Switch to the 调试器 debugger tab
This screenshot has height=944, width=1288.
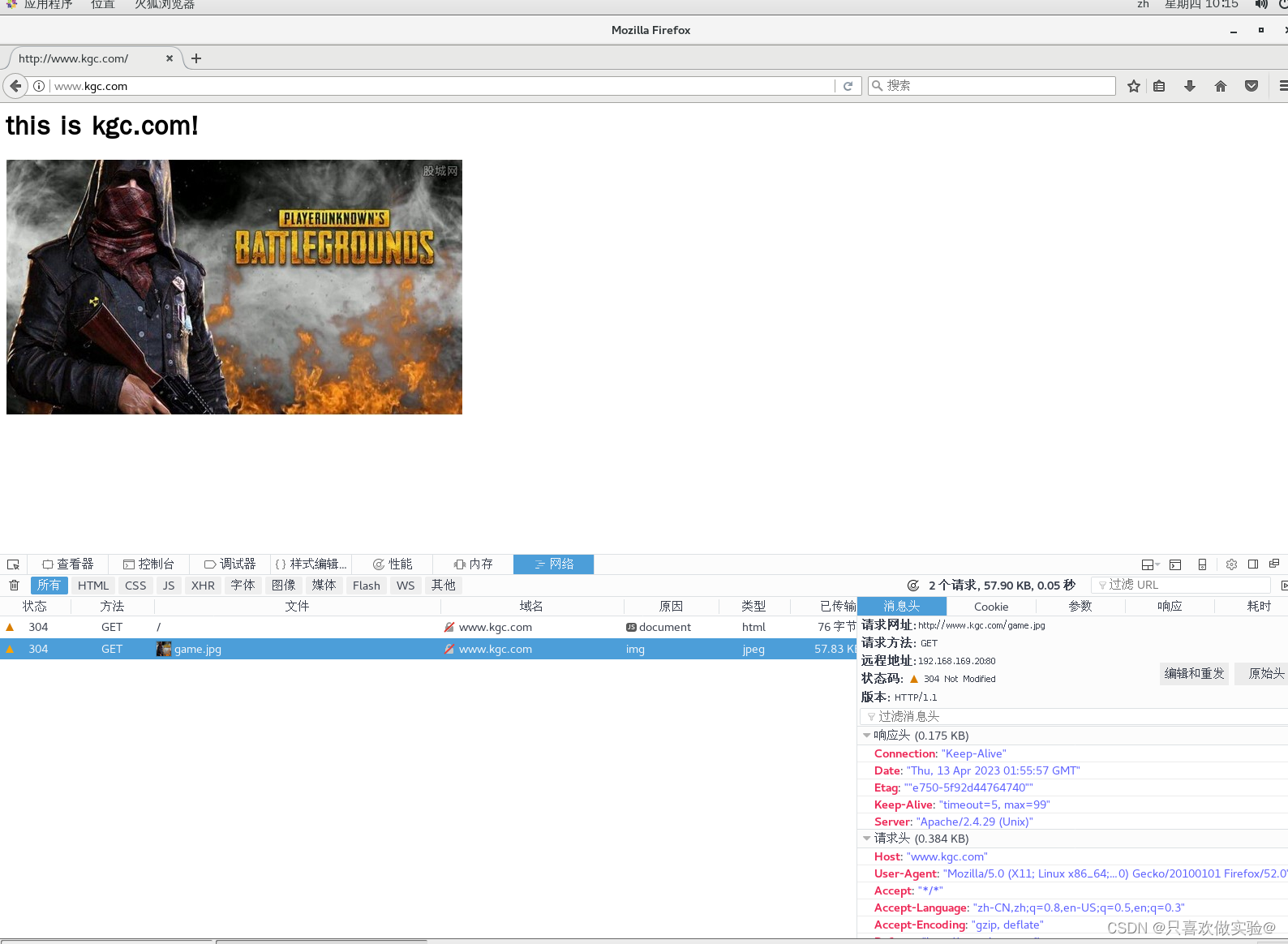click(x=230, y=564)
